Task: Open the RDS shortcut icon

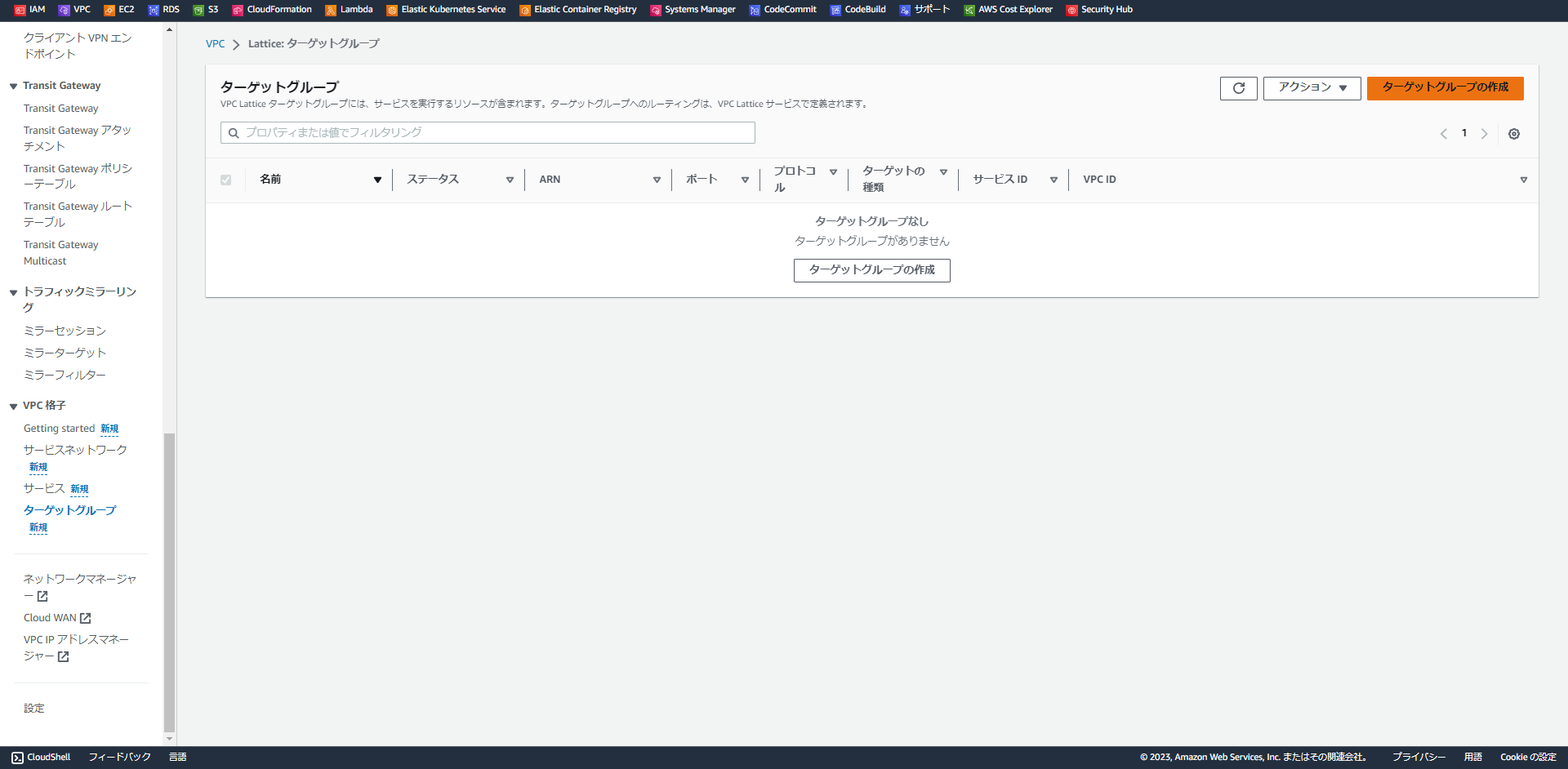Action: click(154, 10)
